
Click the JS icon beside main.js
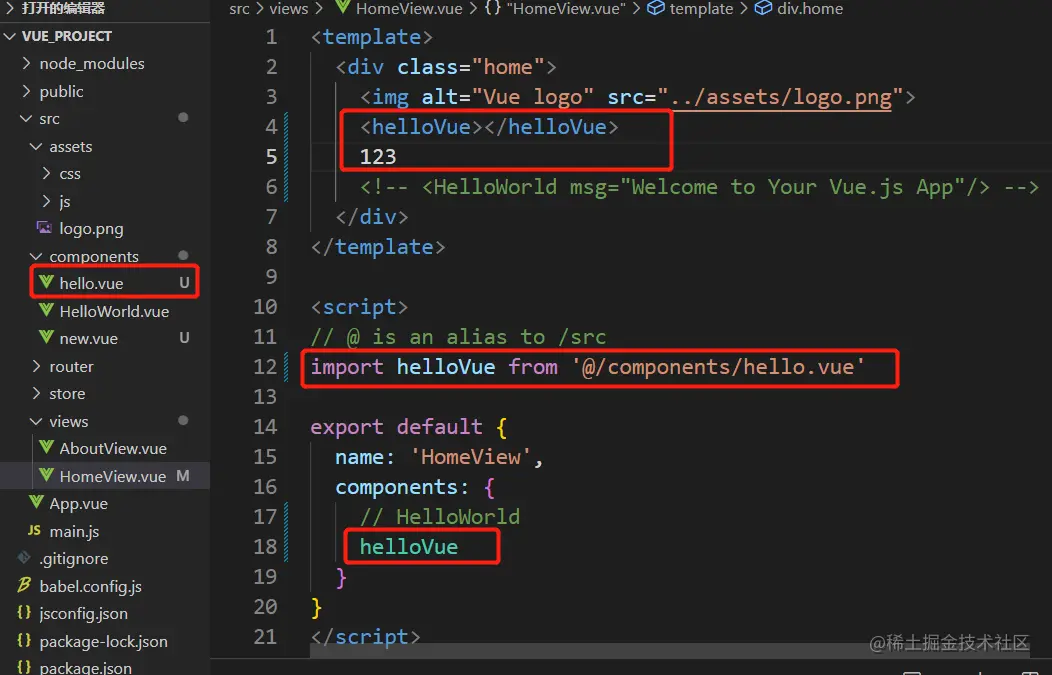pos(34,530)
